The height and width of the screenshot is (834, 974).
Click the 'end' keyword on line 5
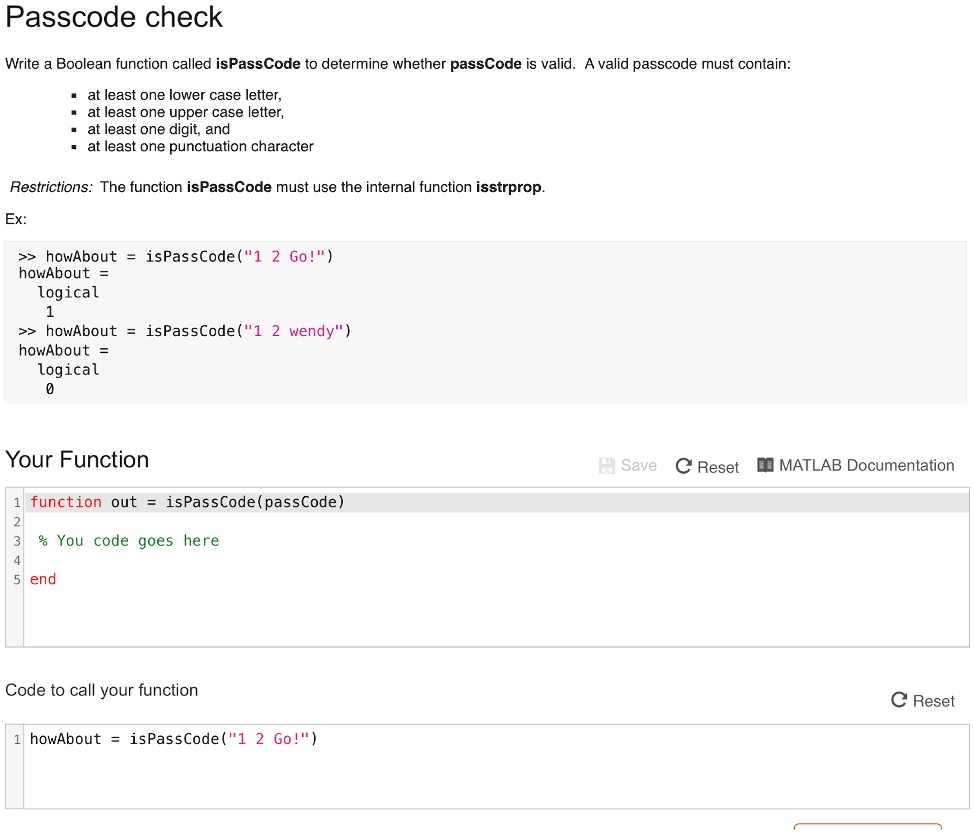click(42, 578)
